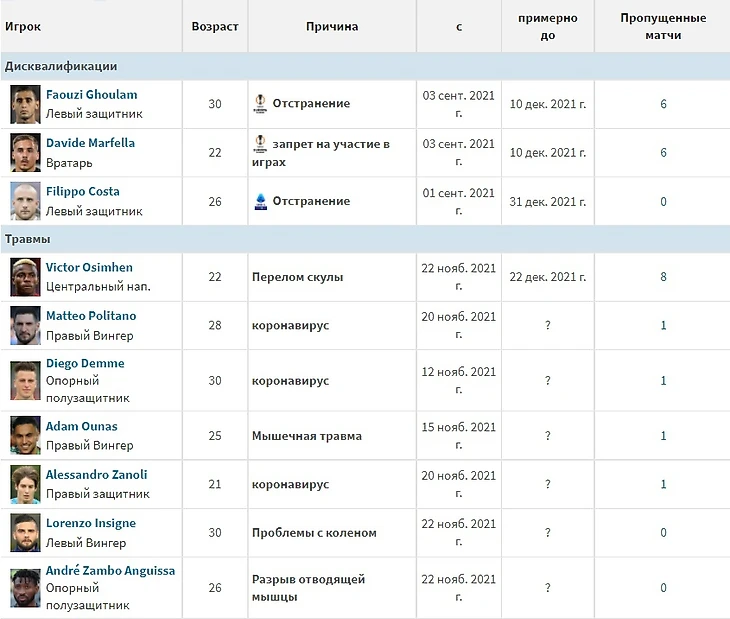Image resolution: width=730 pixels, height=619 pixels.
Task: Click missed matches 6 for Davide Marfella
Action: [x=663, y=153]
